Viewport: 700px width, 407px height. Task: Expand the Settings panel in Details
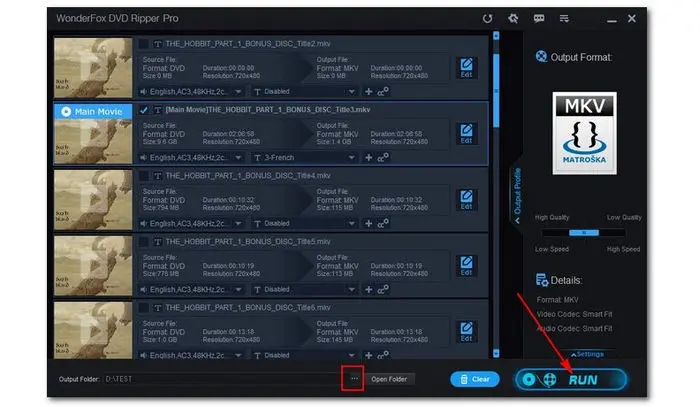(x=588, y=354)
